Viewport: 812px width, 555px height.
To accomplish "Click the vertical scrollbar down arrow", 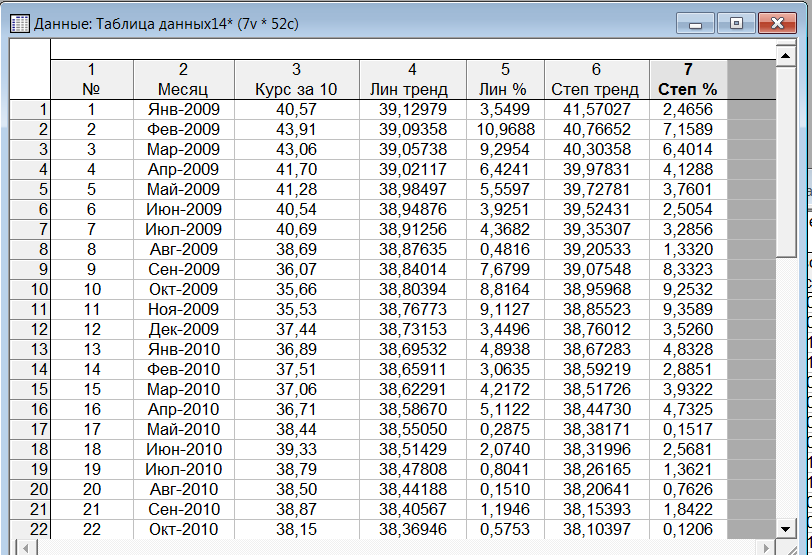I will point(786,529).
